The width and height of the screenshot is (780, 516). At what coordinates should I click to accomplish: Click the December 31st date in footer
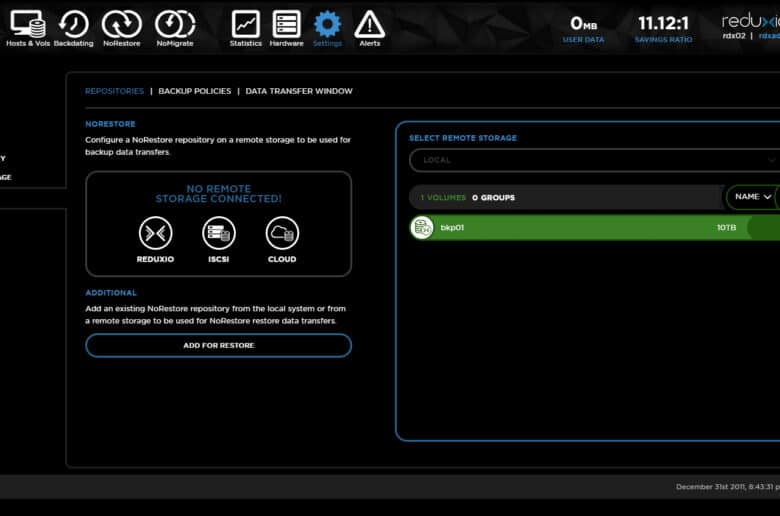click(x=727, y=487)
